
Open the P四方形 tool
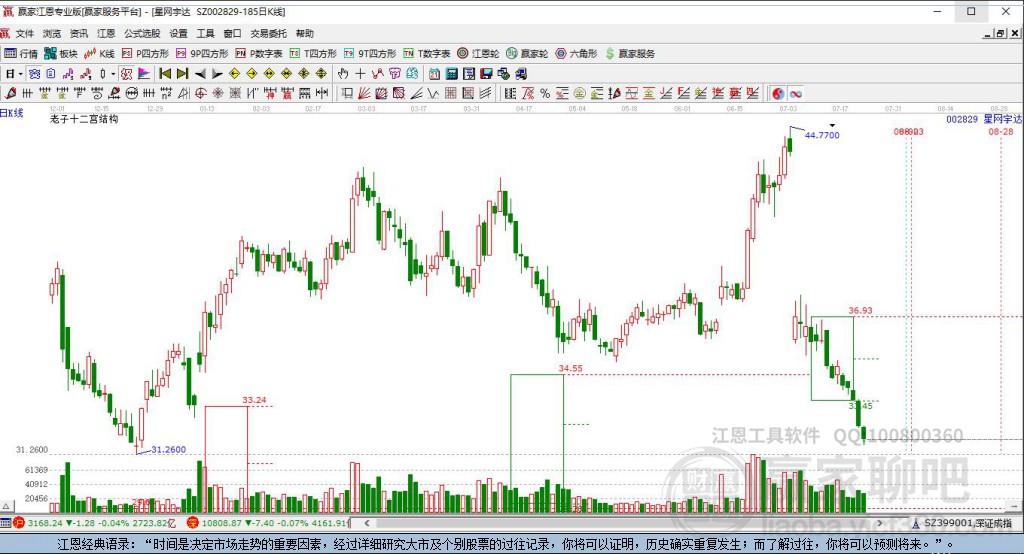[145, 54]
